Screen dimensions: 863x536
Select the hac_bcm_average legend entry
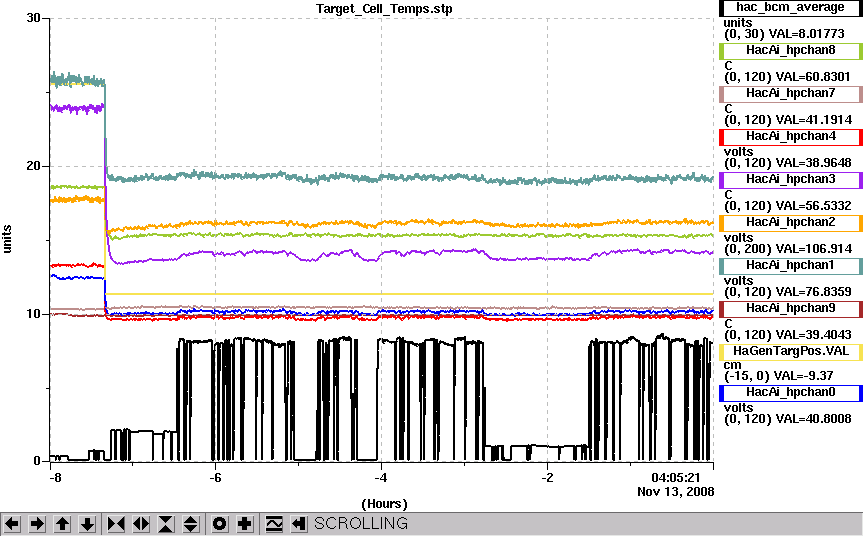click(790, 8)
